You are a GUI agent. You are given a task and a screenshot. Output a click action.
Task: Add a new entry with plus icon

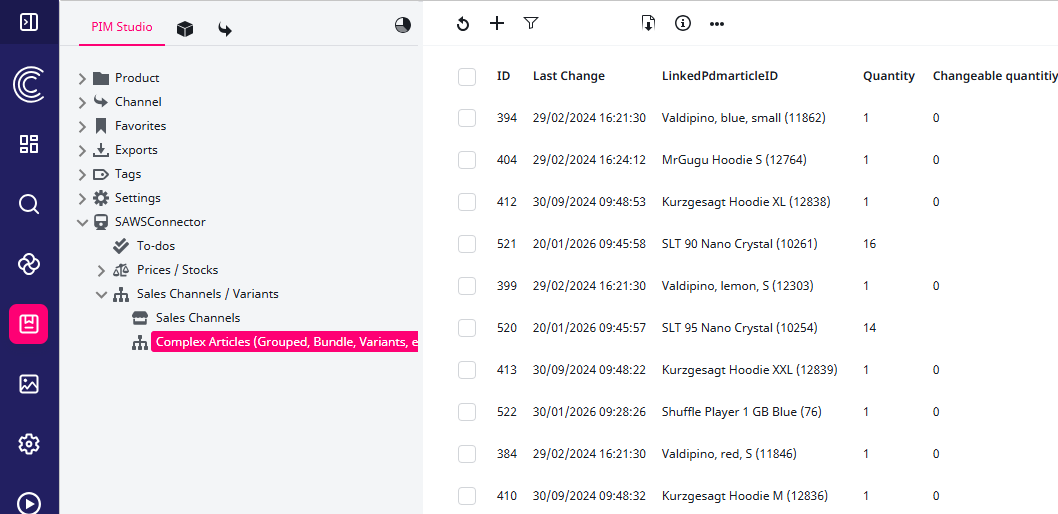(x=497, y=23)
